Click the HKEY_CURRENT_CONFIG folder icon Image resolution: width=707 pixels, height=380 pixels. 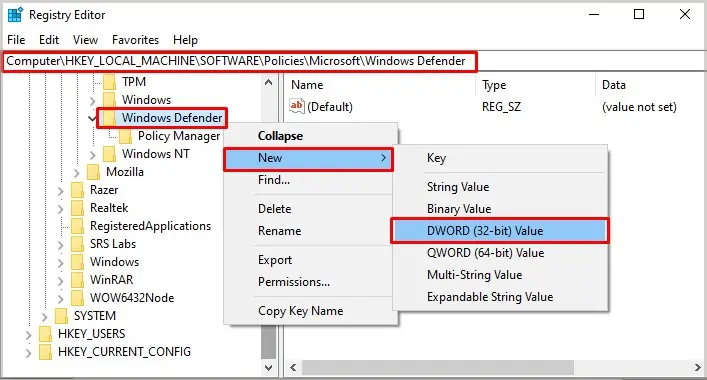46,353
